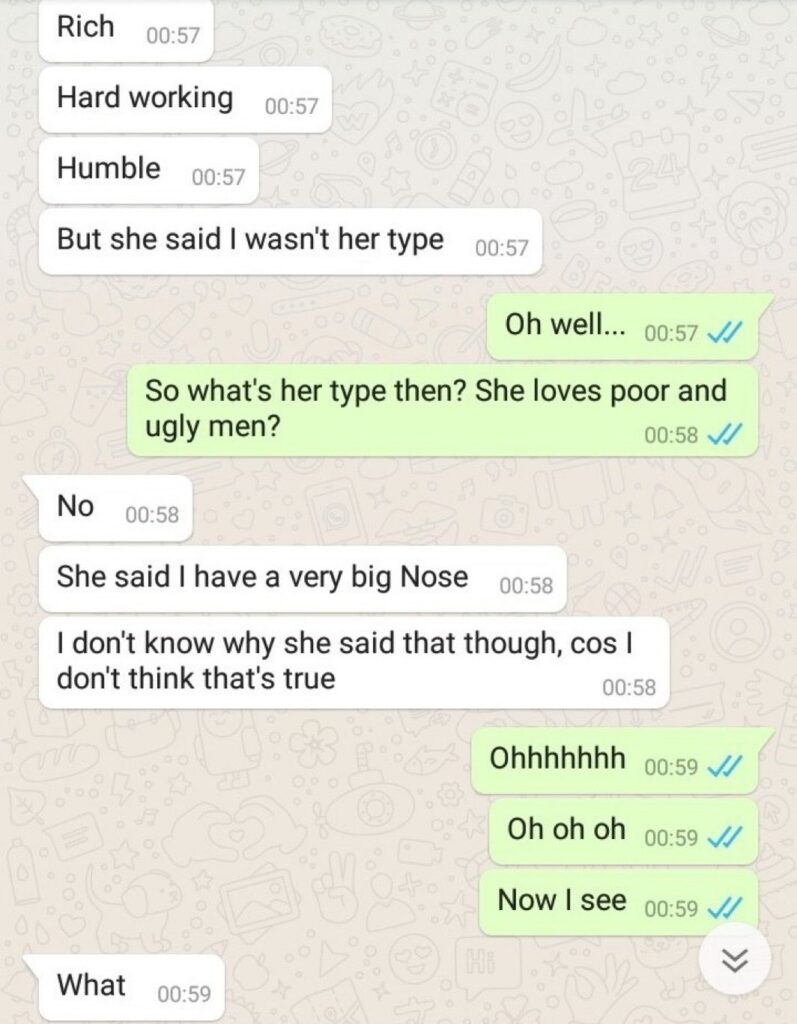Select the 'Hard working' message bubble

pos(185,100)
